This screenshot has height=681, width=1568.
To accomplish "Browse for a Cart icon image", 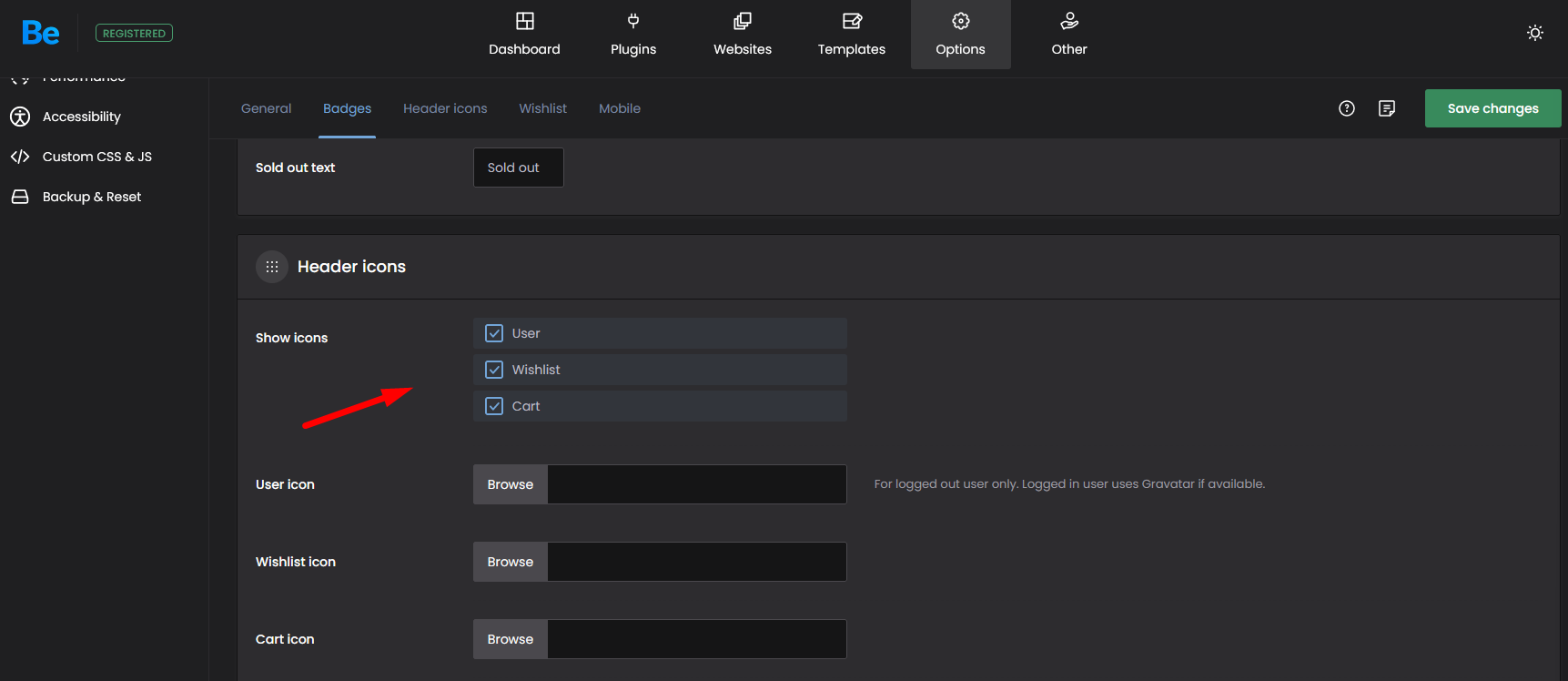I will [x=511, y=639].
